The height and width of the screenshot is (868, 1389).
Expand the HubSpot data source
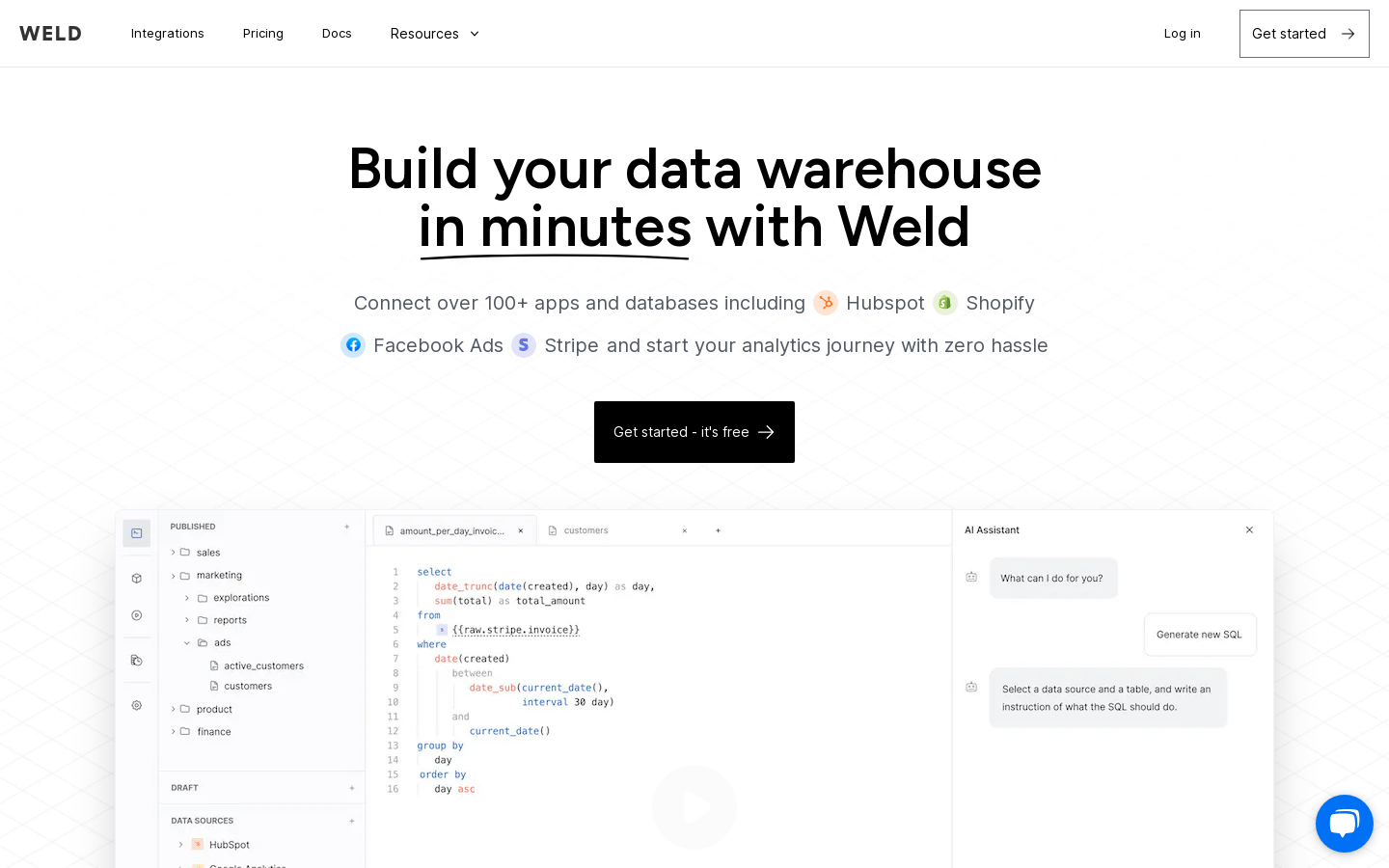[x=180, y=845]
